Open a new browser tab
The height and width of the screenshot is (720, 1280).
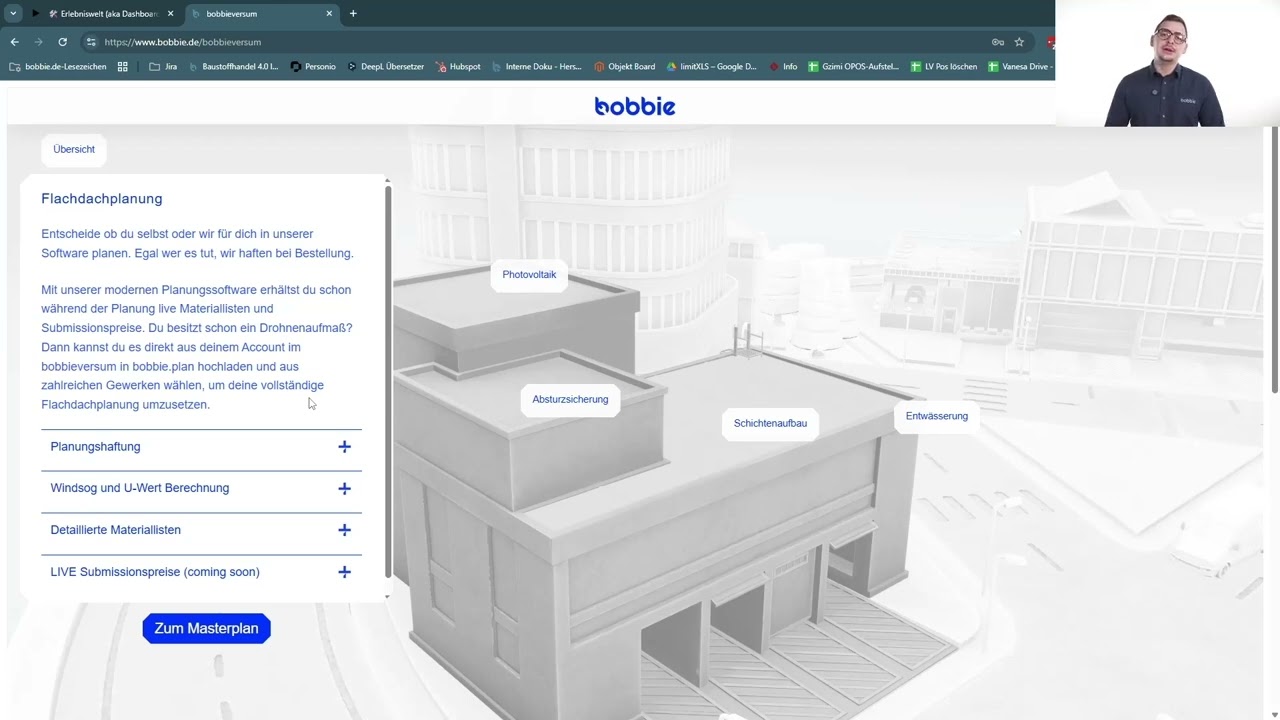point(353,14)
